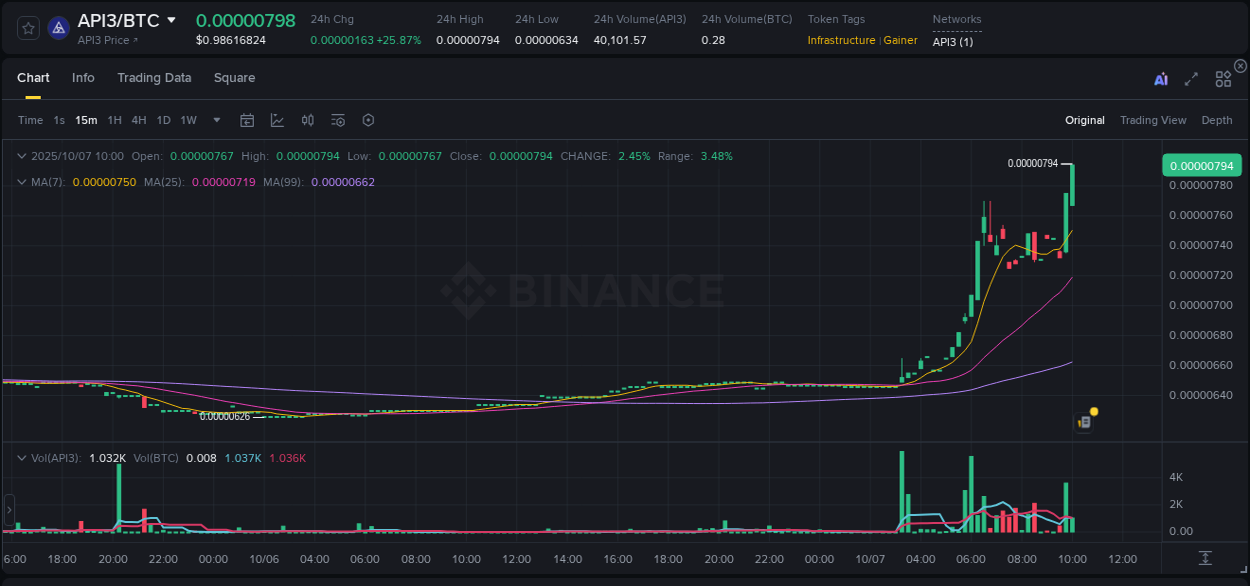Screen dimensions: 1250x586
Task: Open the indicator list settings icon
Action: 338,120
